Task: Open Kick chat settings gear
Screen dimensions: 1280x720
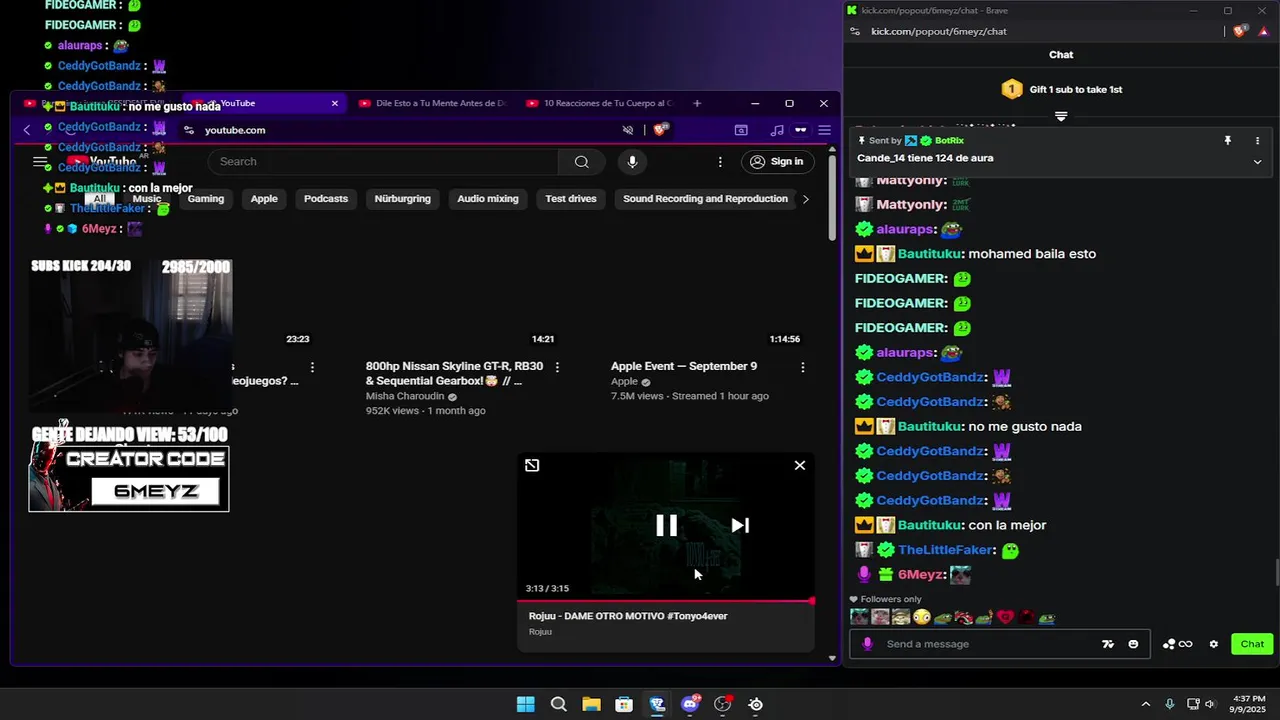Action: pyautogui.click(x=1214, y=644)
